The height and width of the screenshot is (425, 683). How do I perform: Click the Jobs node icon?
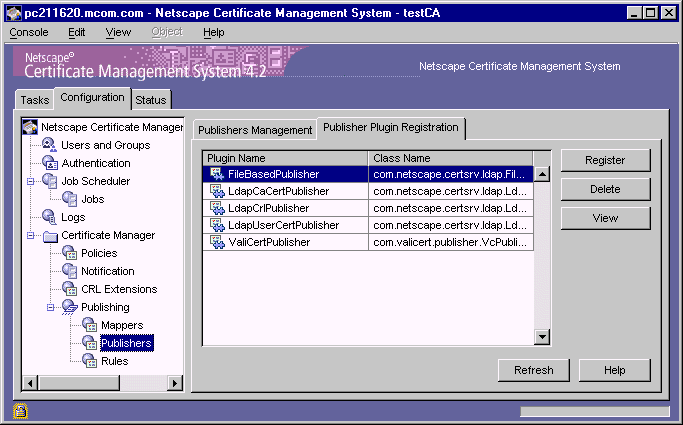click(x=70, y=199)
